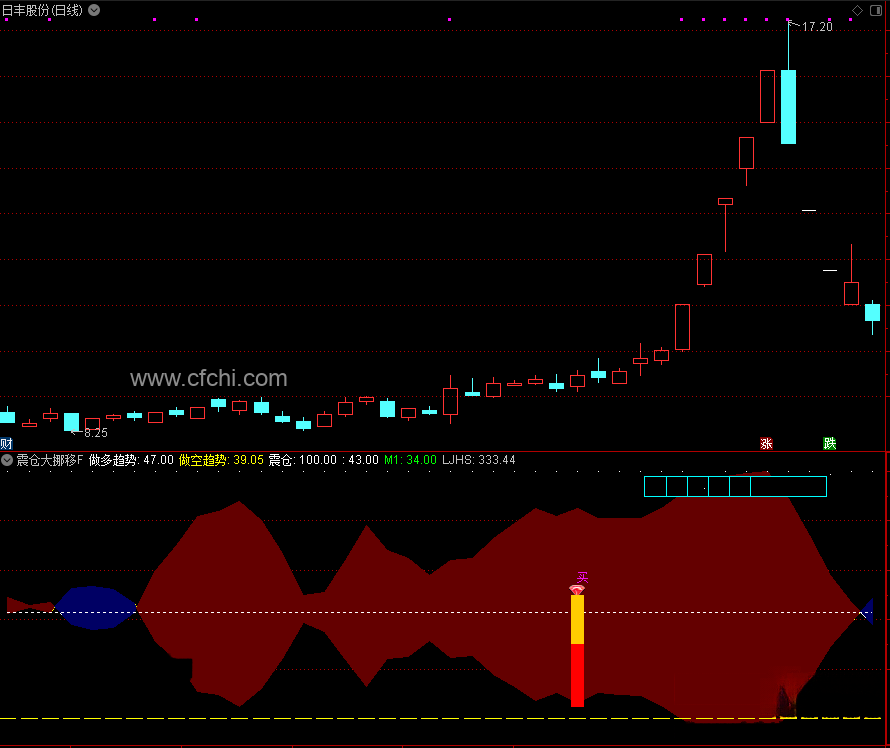
Task: Select the 做多趋势: 47.00 value
Action: click(x=131, y=460)
